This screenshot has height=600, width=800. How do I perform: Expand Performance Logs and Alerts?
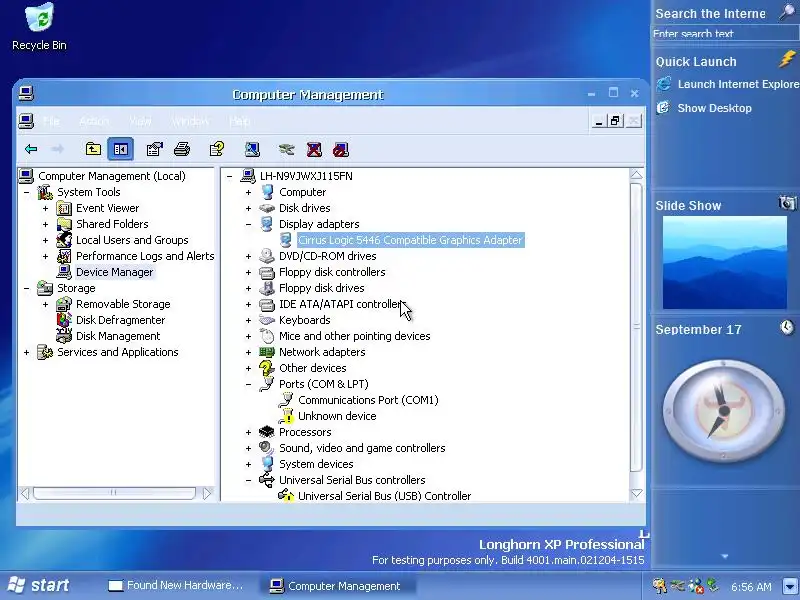45,256
